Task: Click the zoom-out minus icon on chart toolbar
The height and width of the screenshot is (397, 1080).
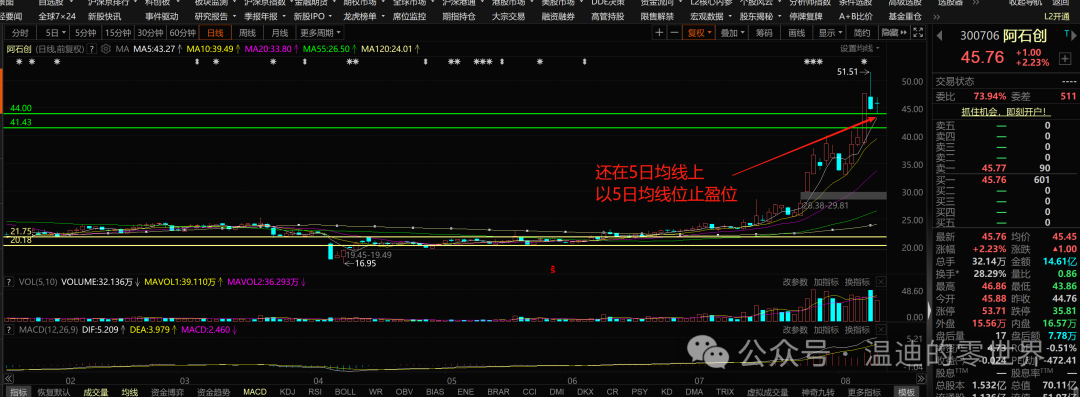Action: point(674,32)
